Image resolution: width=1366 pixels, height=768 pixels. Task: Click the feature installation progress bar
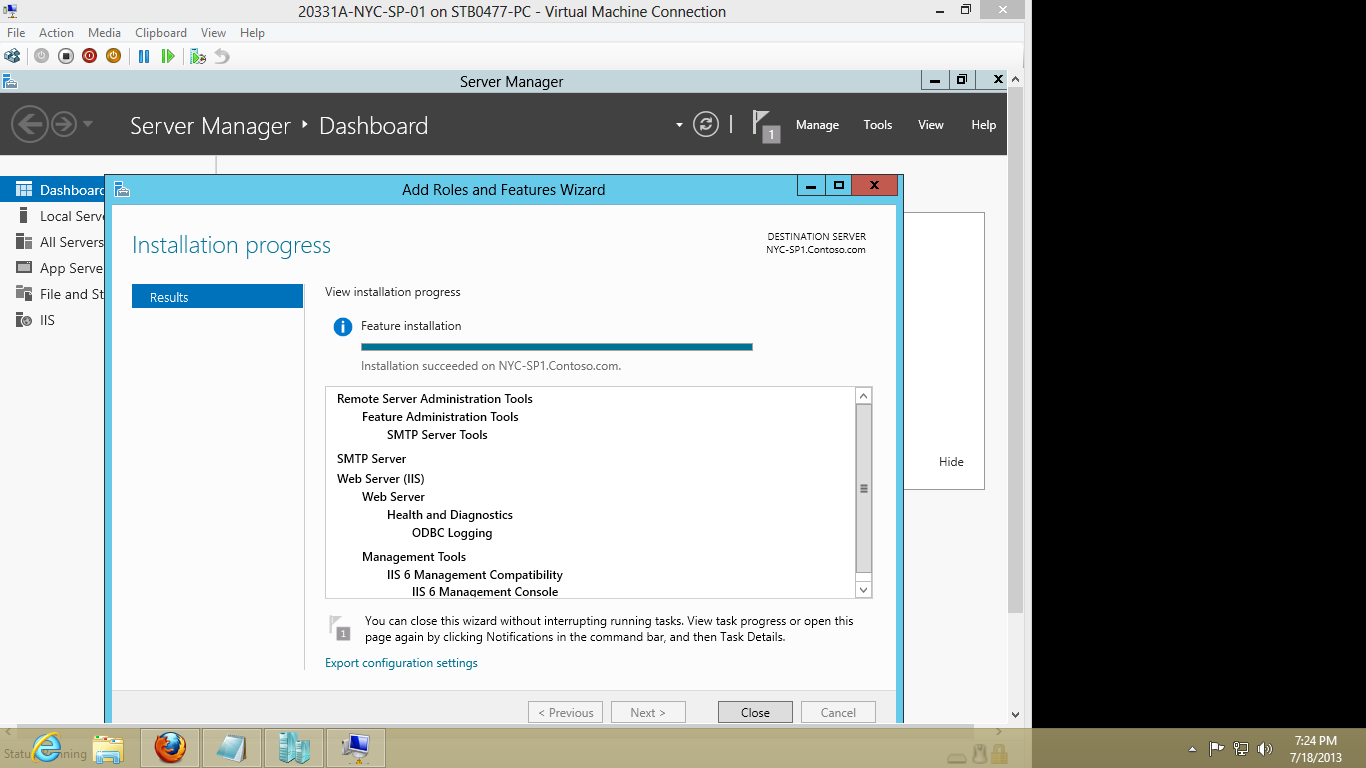point(556,347)
